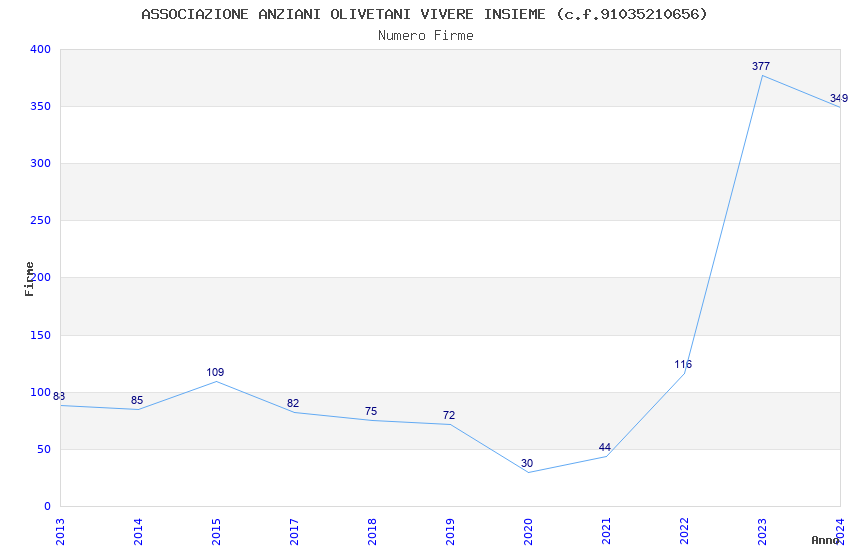Screen dimensions: 850x550
Task: Select data label 44 for 2021
Action: point(605,448)
